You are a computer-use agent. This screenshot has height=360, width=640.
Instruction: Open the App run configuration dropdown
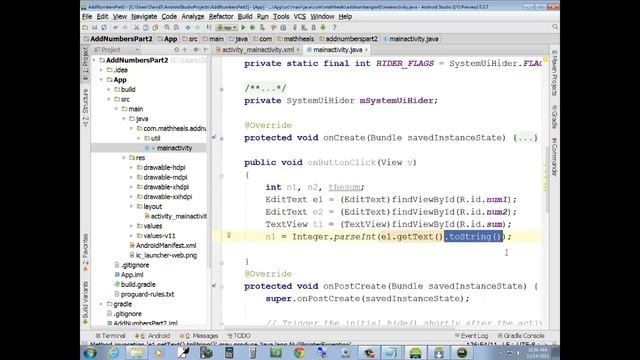click(x=227, y=27)
